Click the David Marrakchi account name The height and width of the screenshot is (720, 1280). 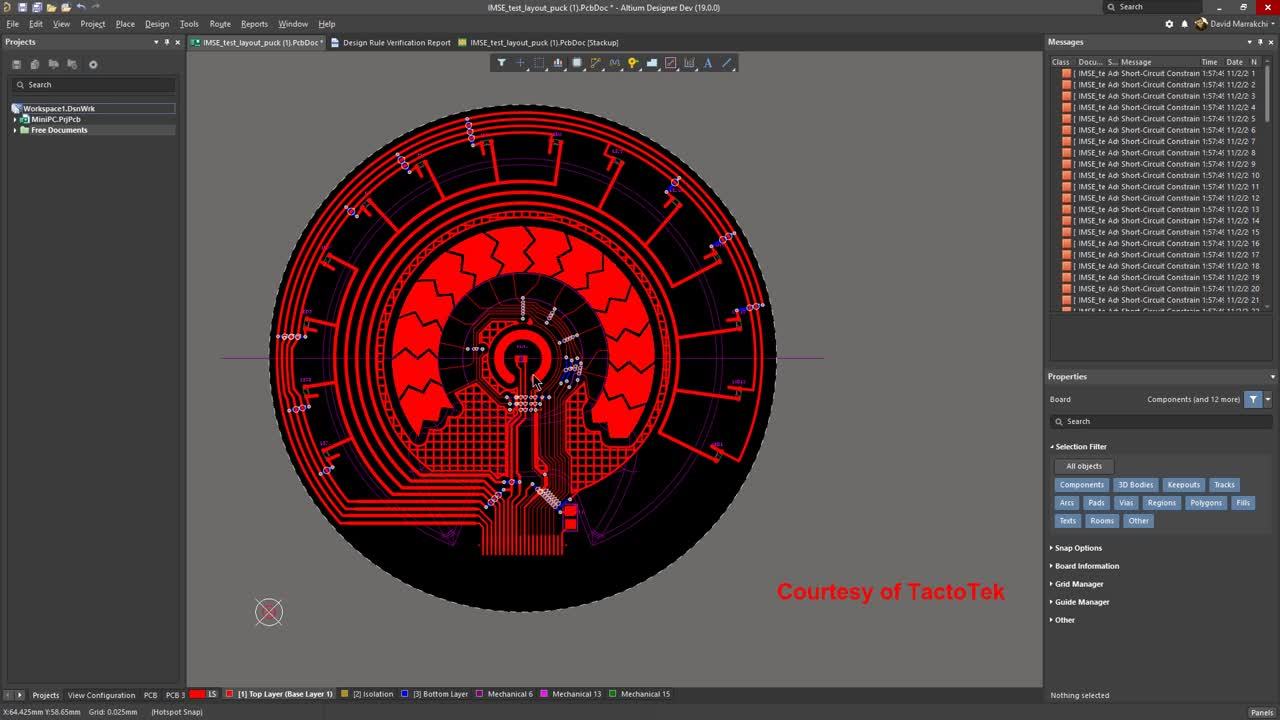1240,23
